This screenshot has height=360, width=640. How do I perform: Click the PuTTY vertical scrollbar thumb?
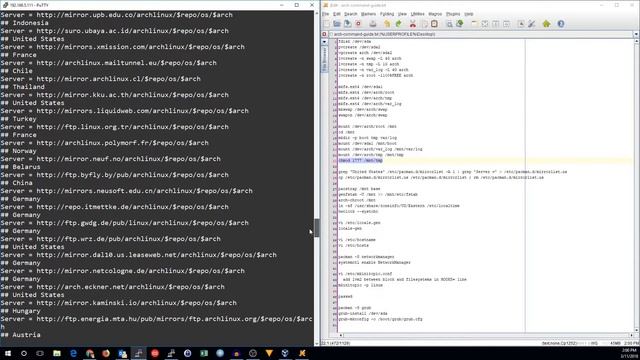click(x=316, y=228)
